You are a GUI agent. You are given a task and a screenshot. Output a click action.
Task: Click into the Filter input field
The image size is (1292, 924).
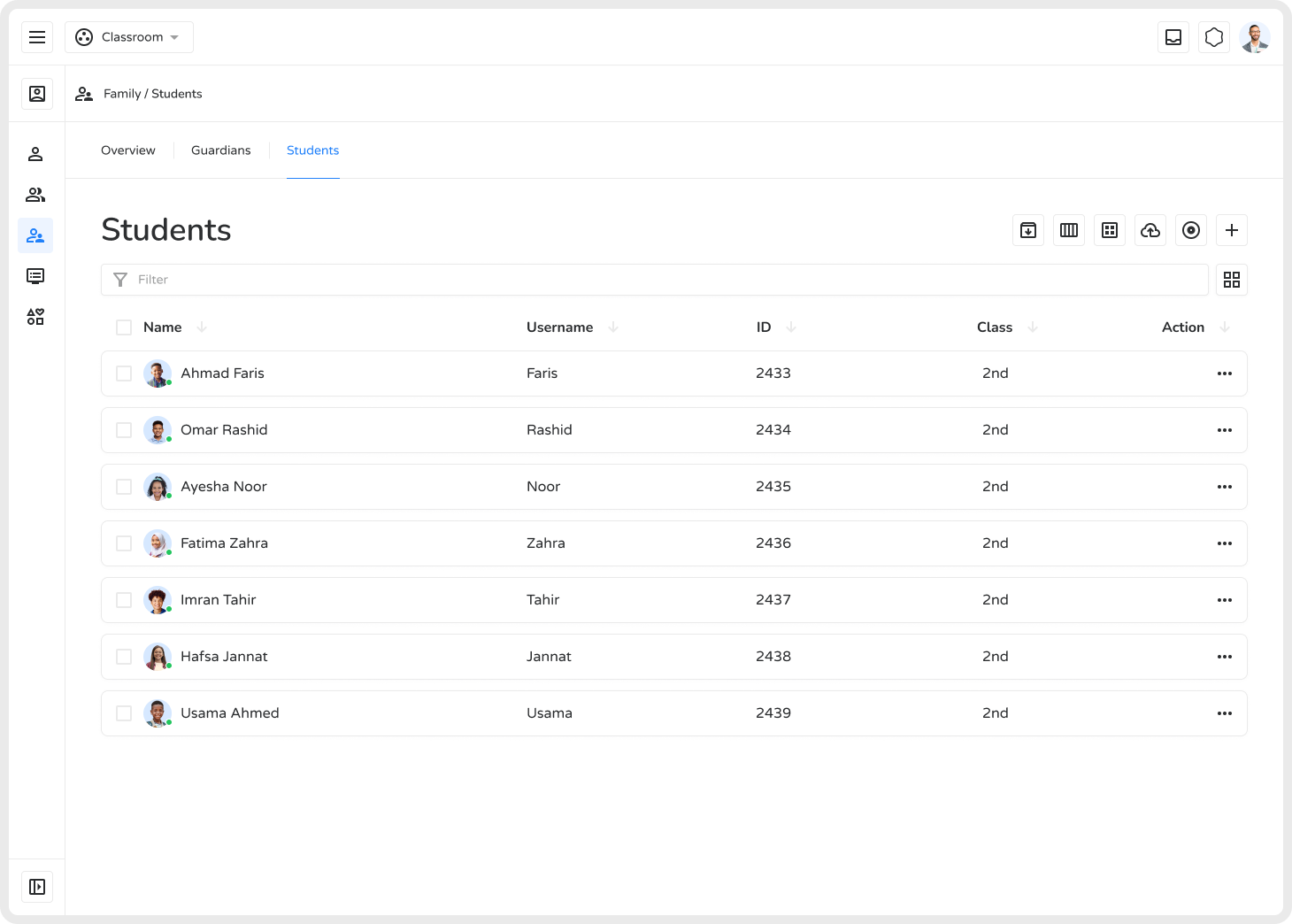(655, 280)
